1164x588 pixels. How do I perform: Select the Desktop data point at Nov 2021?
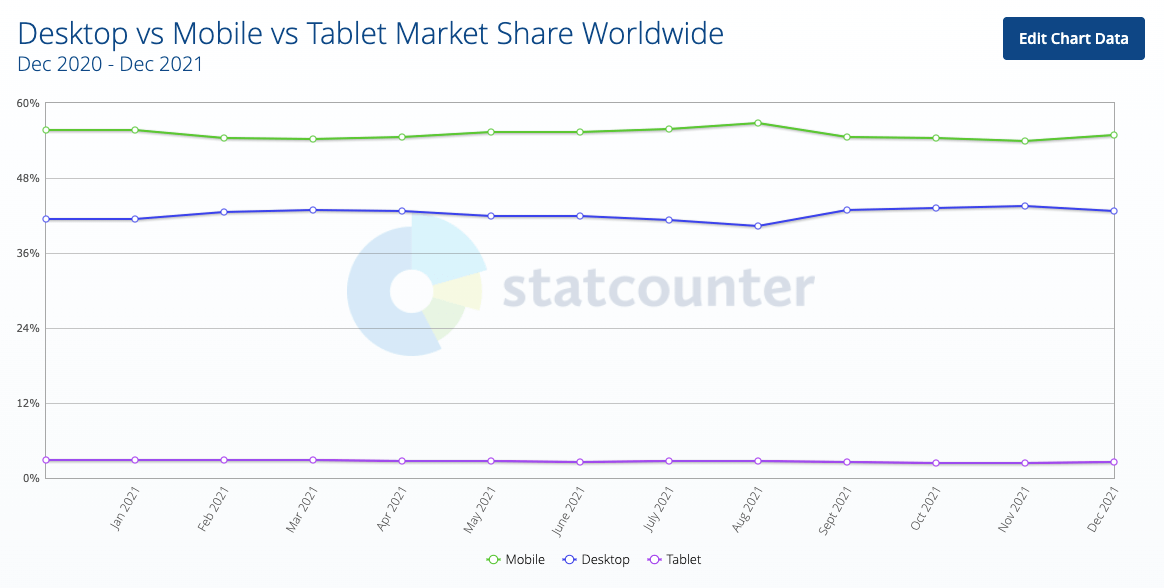click(1025, 206)
